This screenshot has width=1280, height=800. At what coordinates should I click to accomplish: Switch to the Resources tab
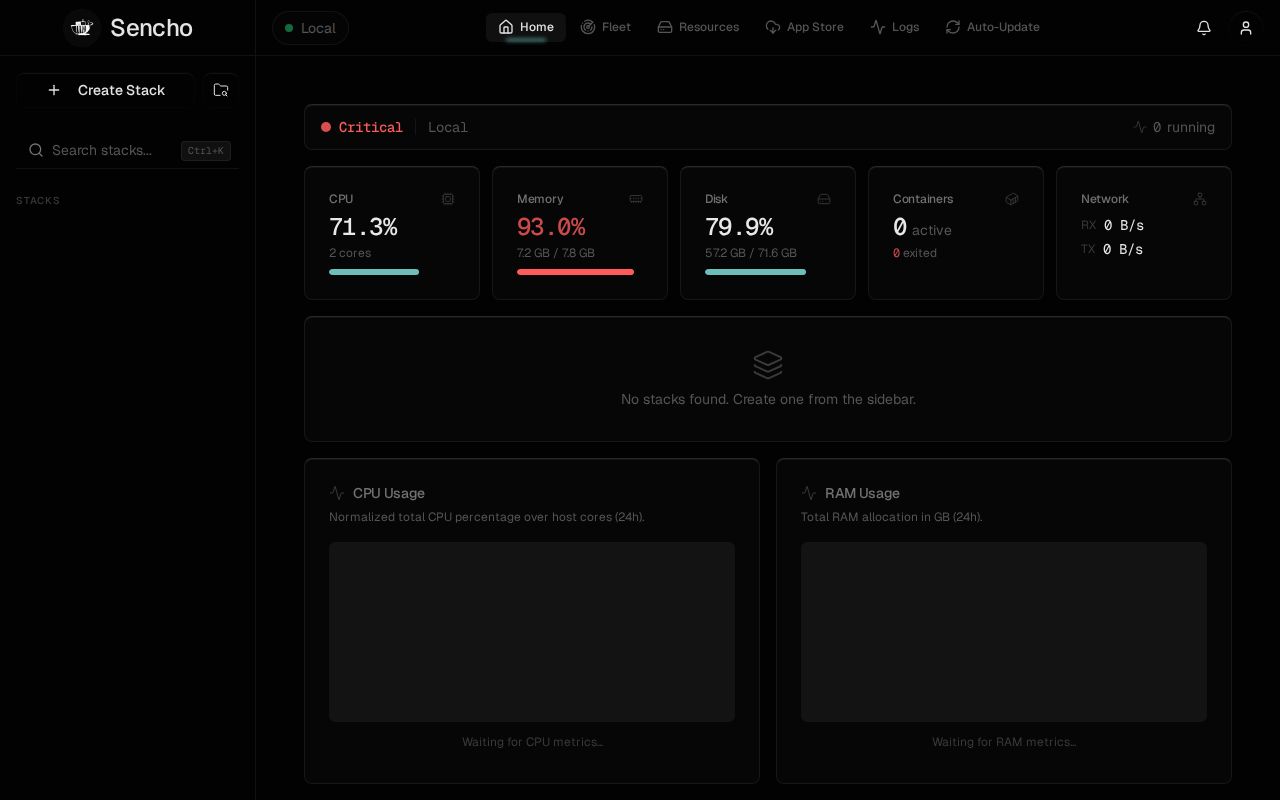(x=698, y=27)
